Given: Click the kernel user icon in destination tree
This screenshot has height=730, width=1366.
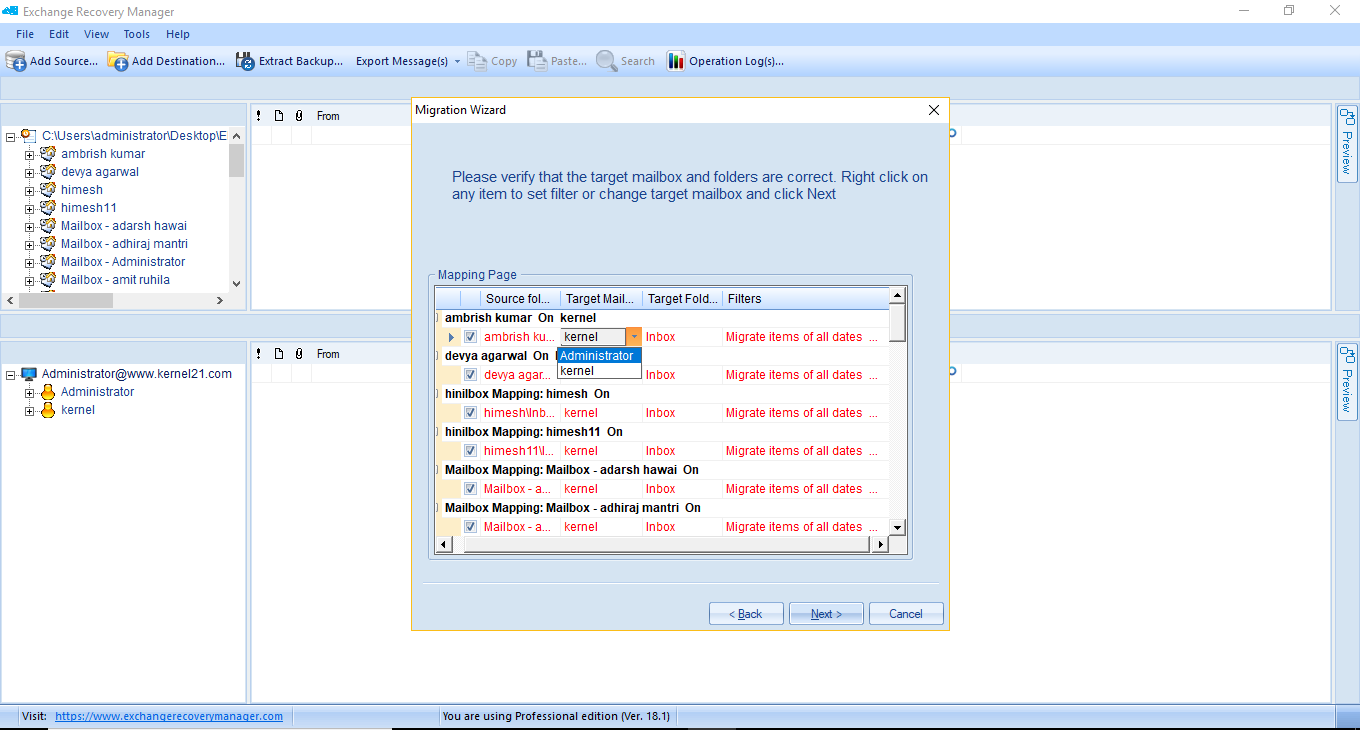Looking at the screenshot, I should [x=48, y=410].
